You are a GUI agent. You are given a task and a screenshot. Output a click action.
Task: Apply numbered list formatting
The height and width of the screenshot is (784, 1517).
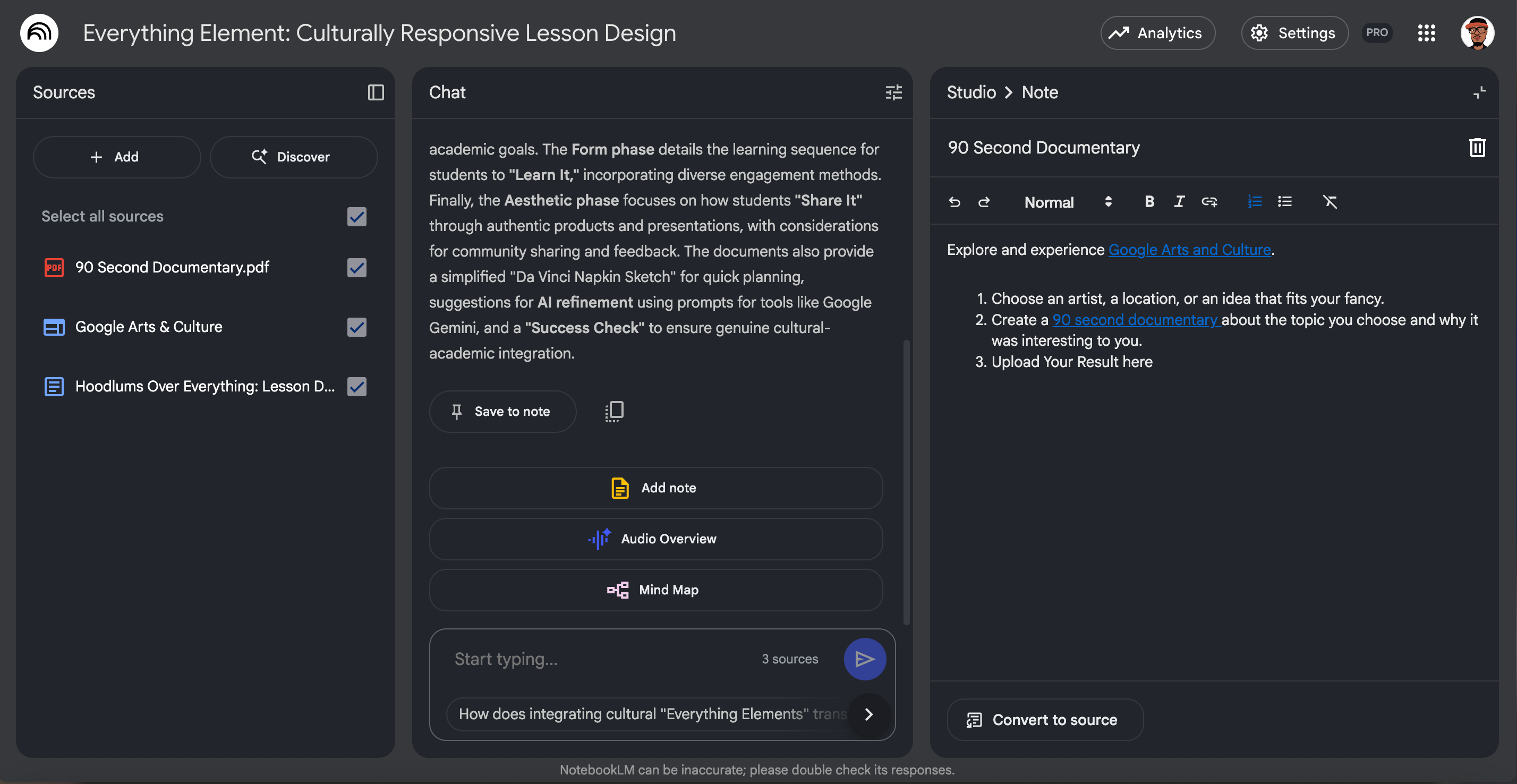1255,202
